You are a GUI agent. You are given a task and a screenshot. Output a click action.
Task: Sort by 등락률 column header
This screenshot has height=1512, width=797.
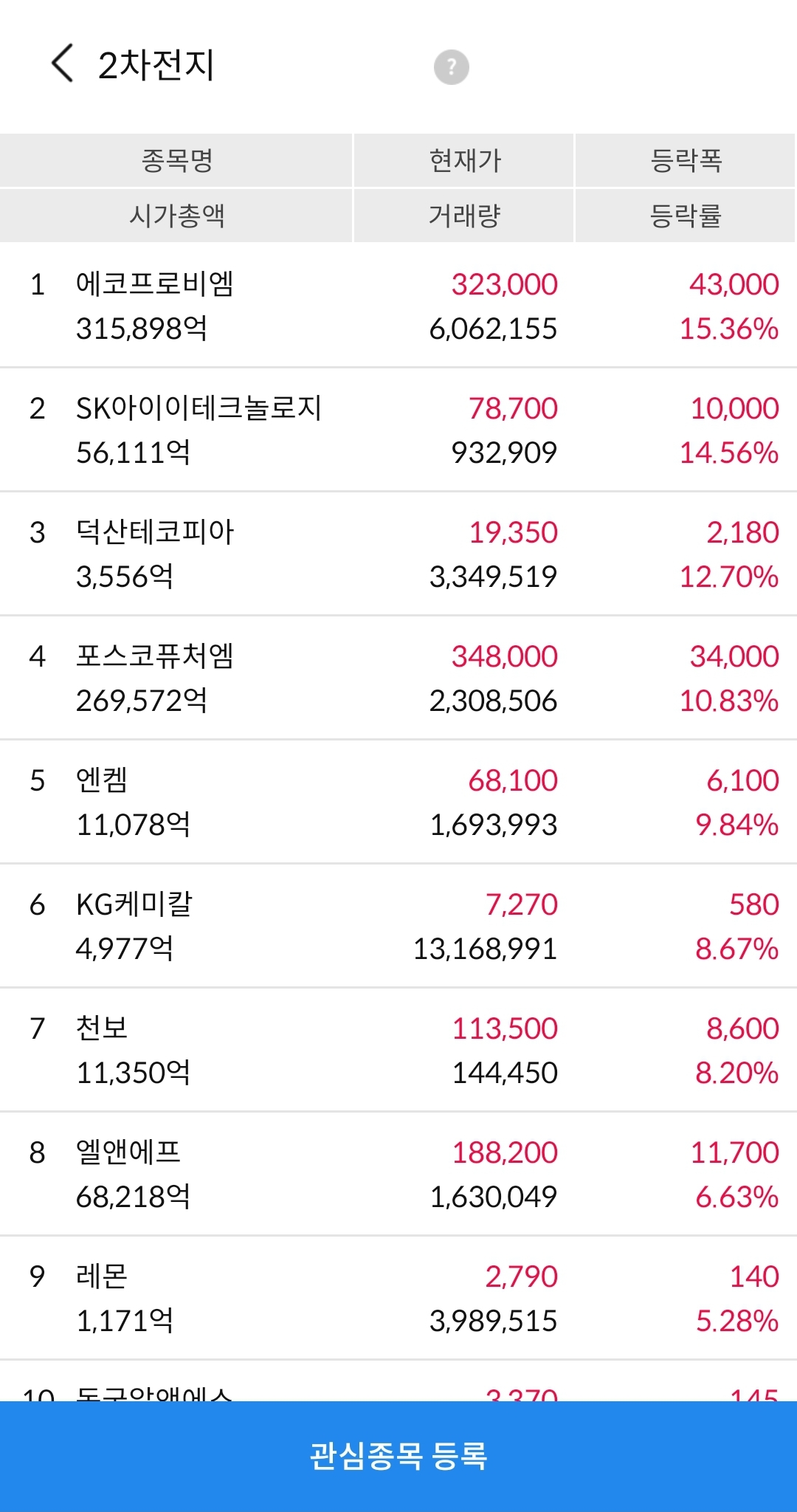686,216
